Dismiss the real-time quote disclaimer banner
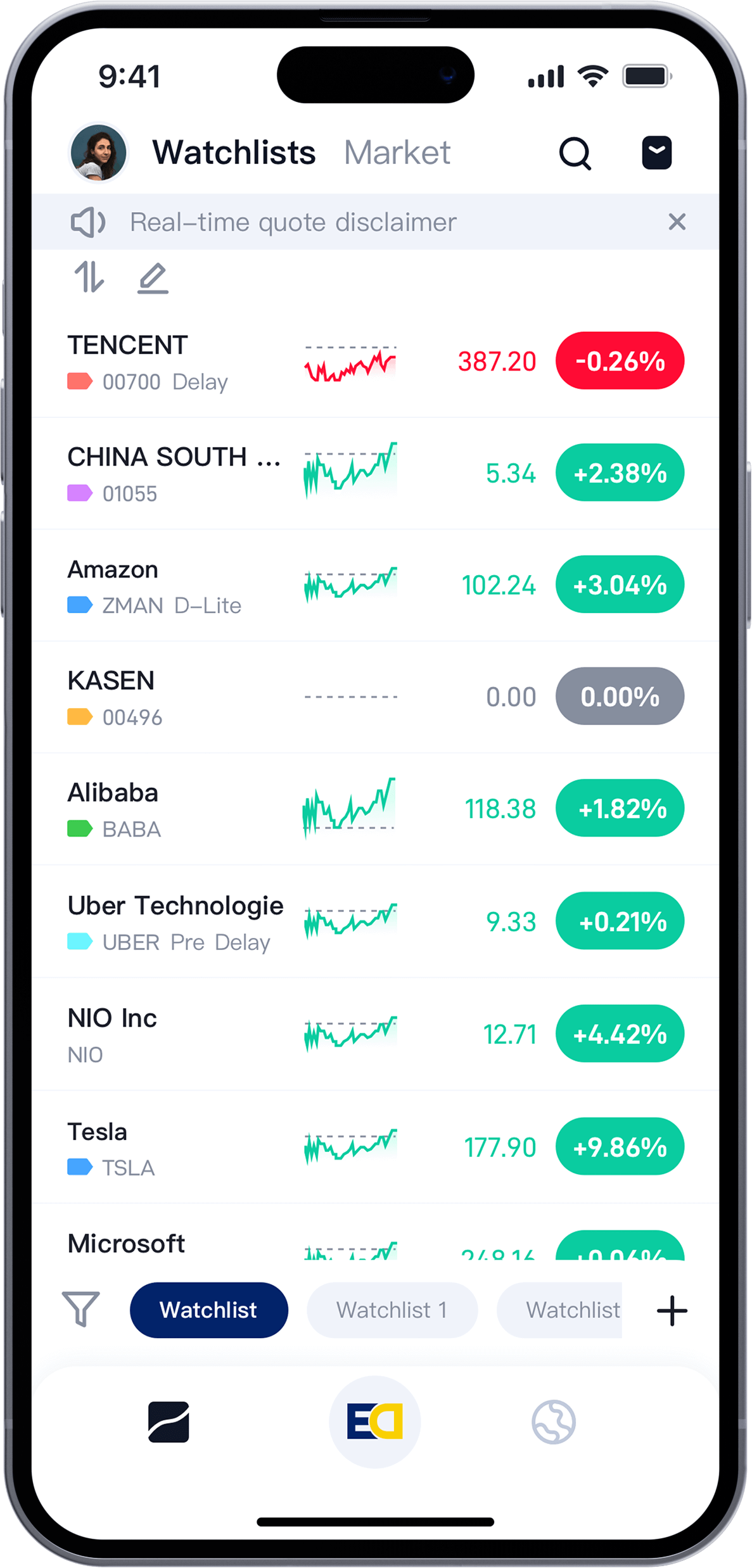This screenshot has width=752, height=1568. 677,222
